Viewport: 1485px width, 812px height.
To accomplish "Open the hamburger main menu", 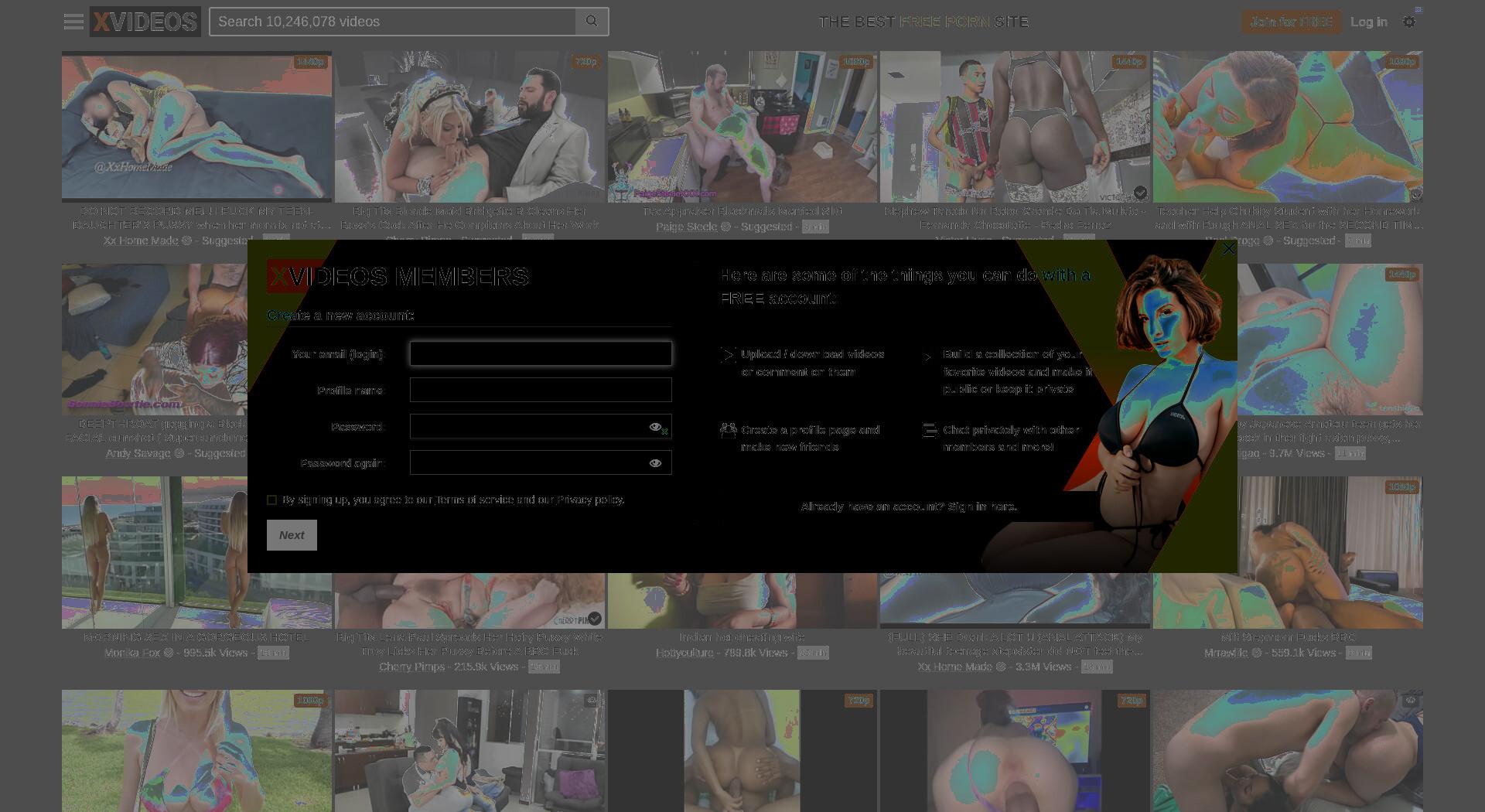I will coord(73,22).
